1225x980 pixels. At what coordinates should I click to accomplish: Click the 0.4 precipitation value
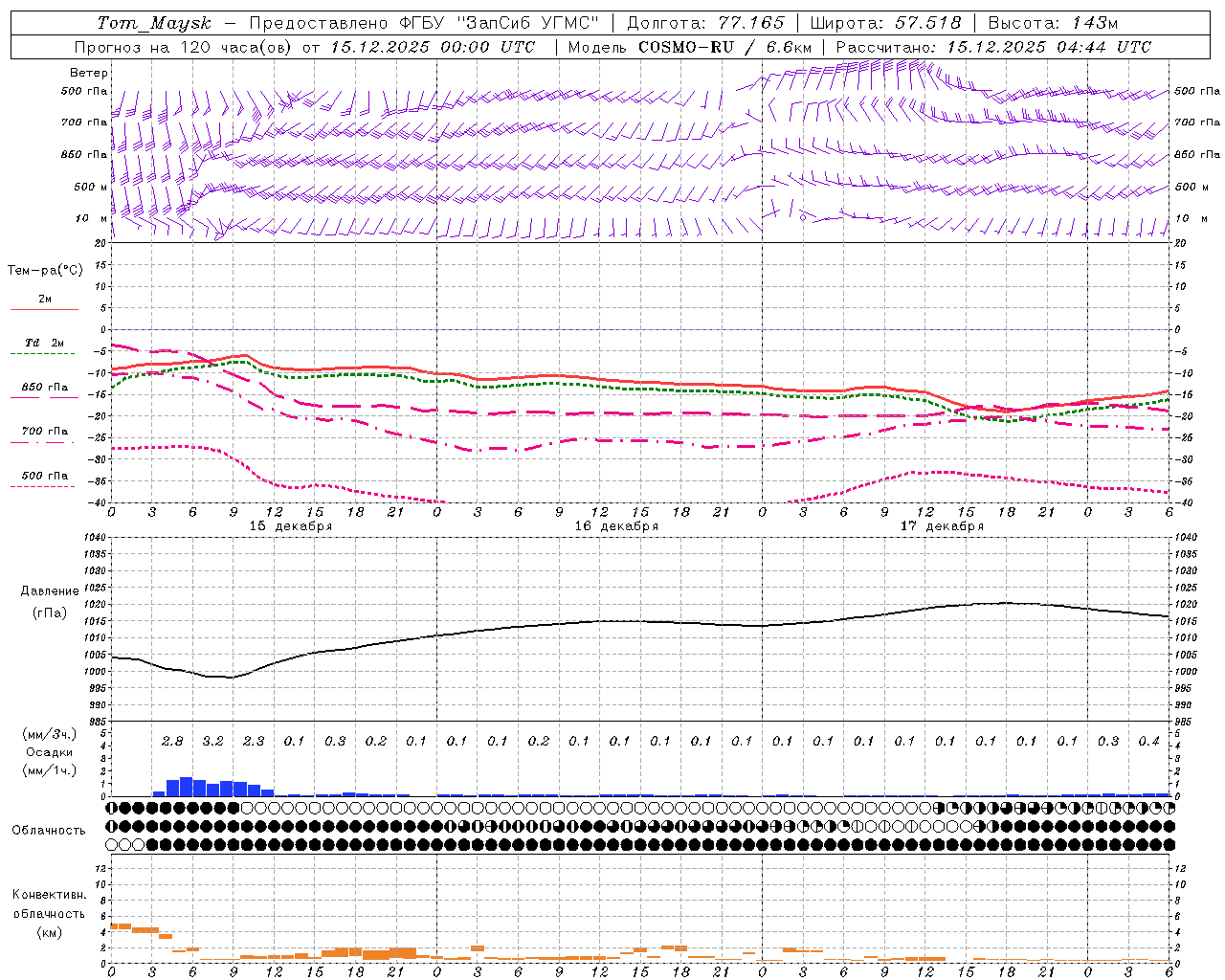click(x=1148, y=741)
